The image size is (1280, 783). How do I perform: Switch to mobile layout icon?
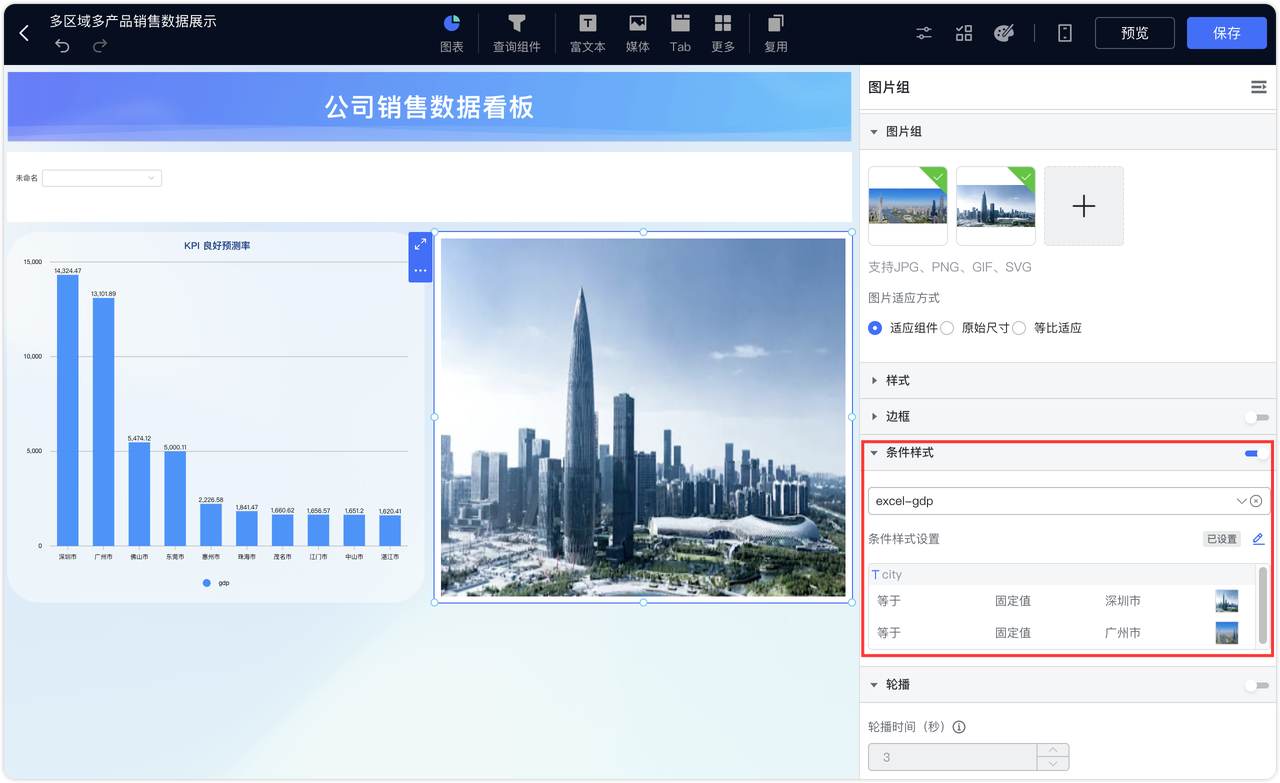(x=1065, y=33)
